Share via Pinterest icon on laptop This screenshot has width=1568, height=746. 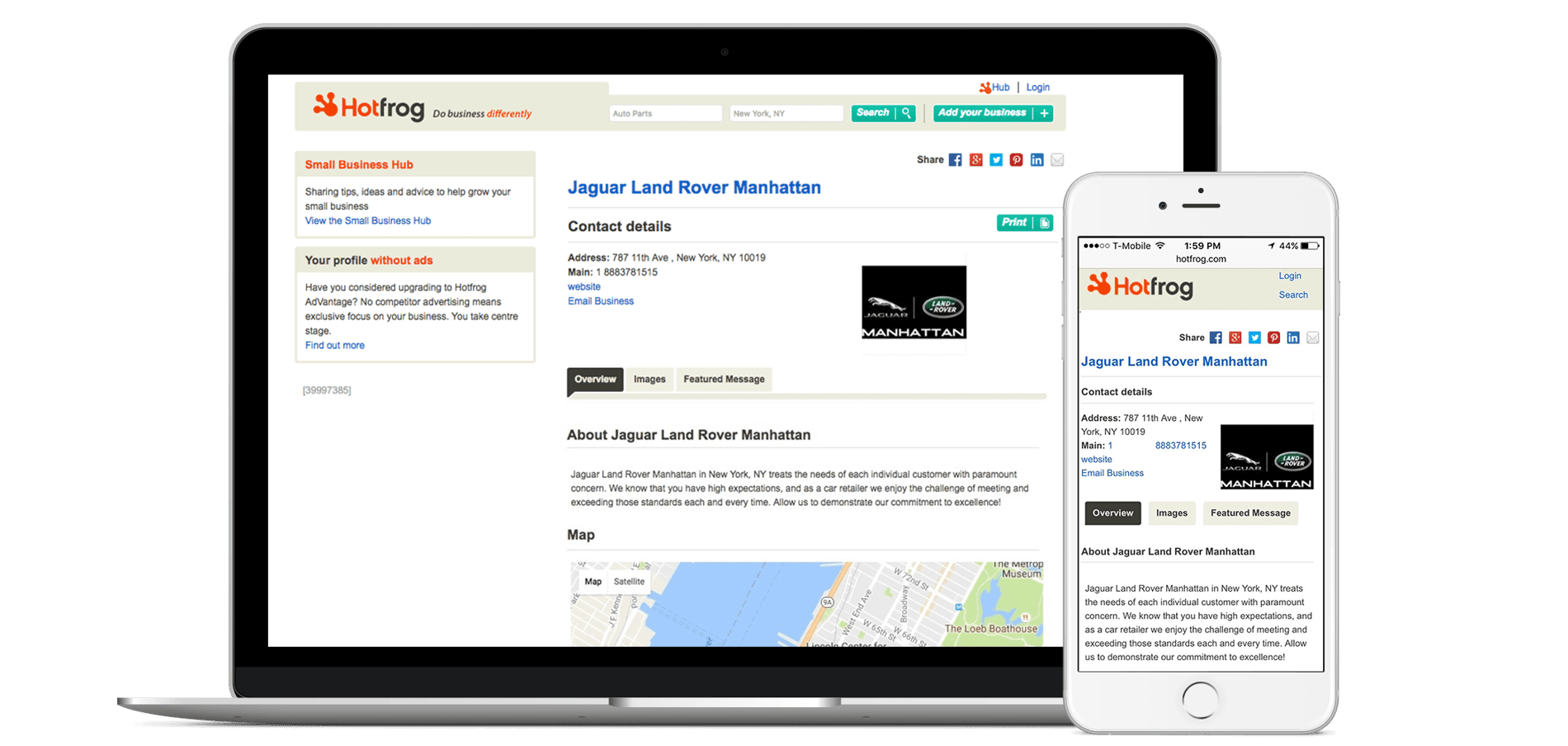click(x=1016, y=160)
